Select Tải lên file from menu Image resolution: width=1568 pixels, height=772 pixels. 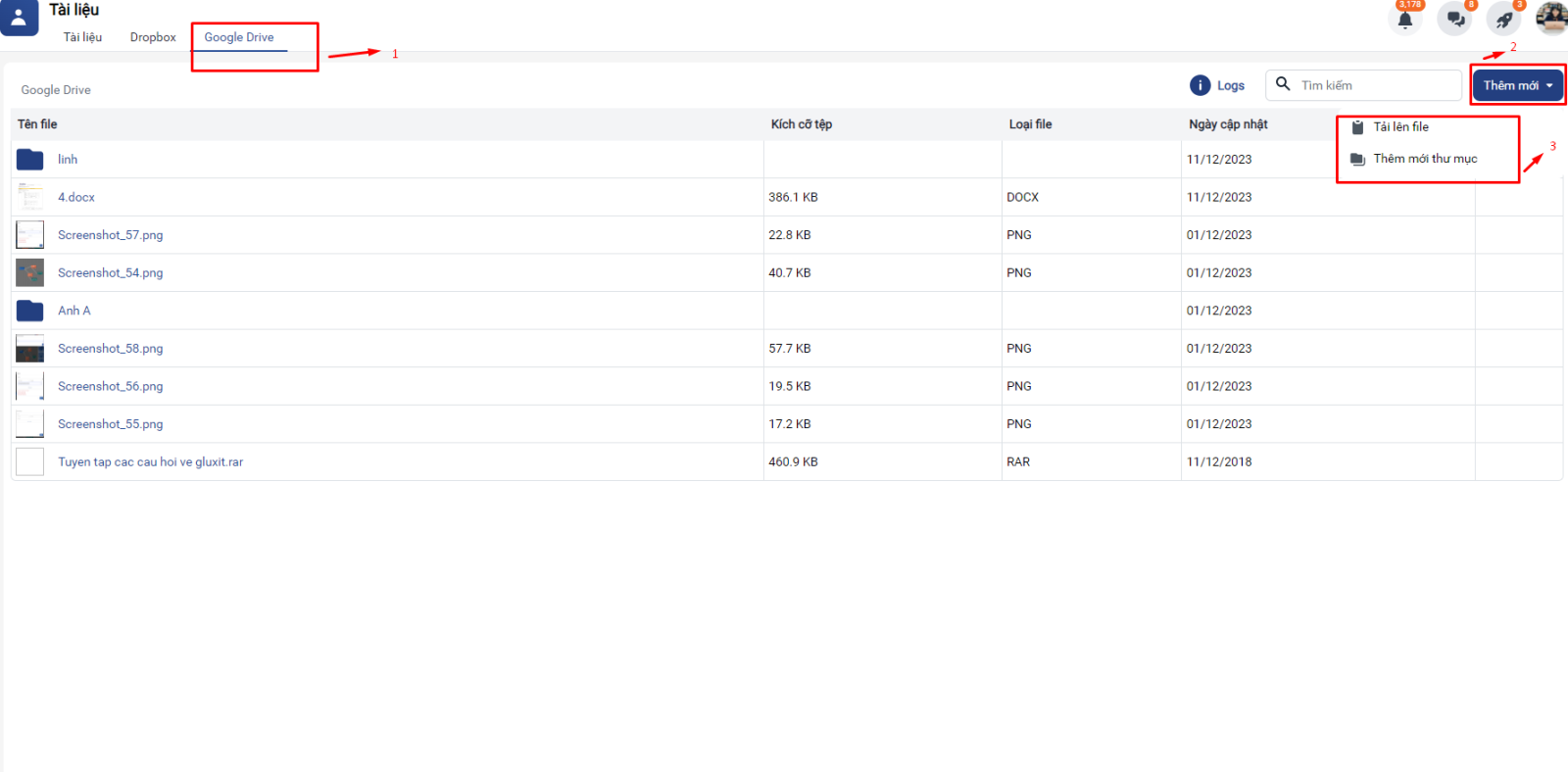[1400, 127]
